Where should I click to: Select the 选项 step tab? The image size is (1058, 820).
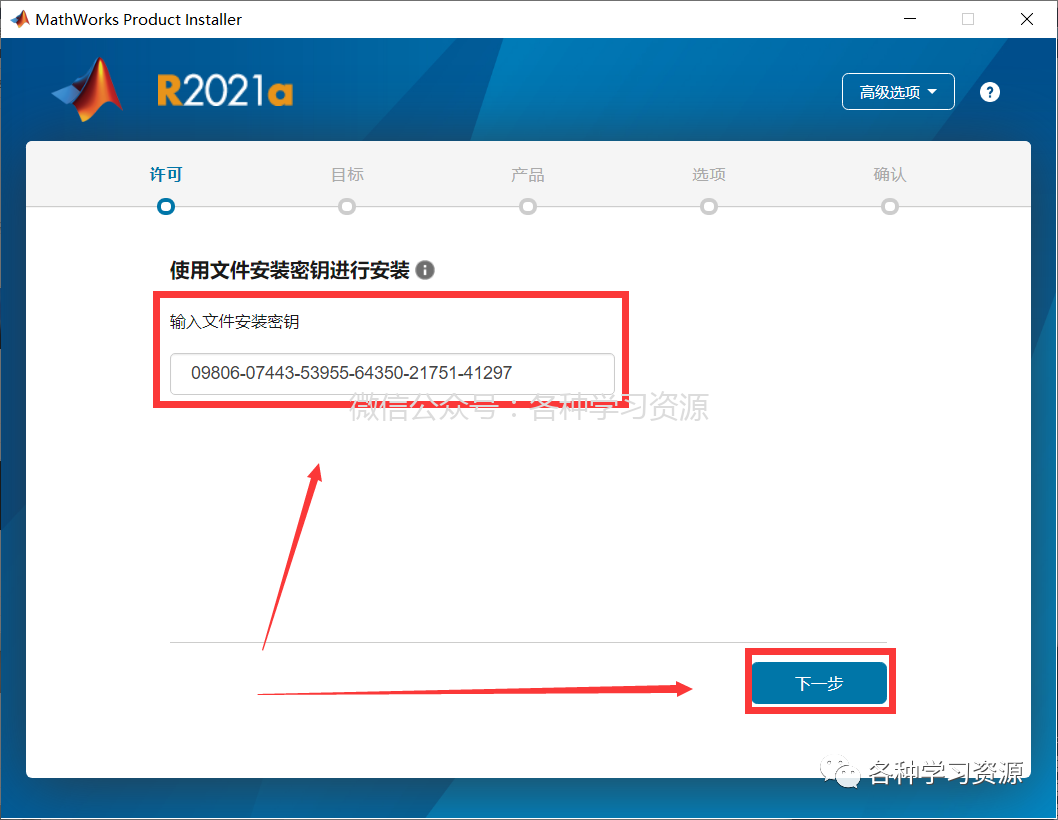point(708,174)
